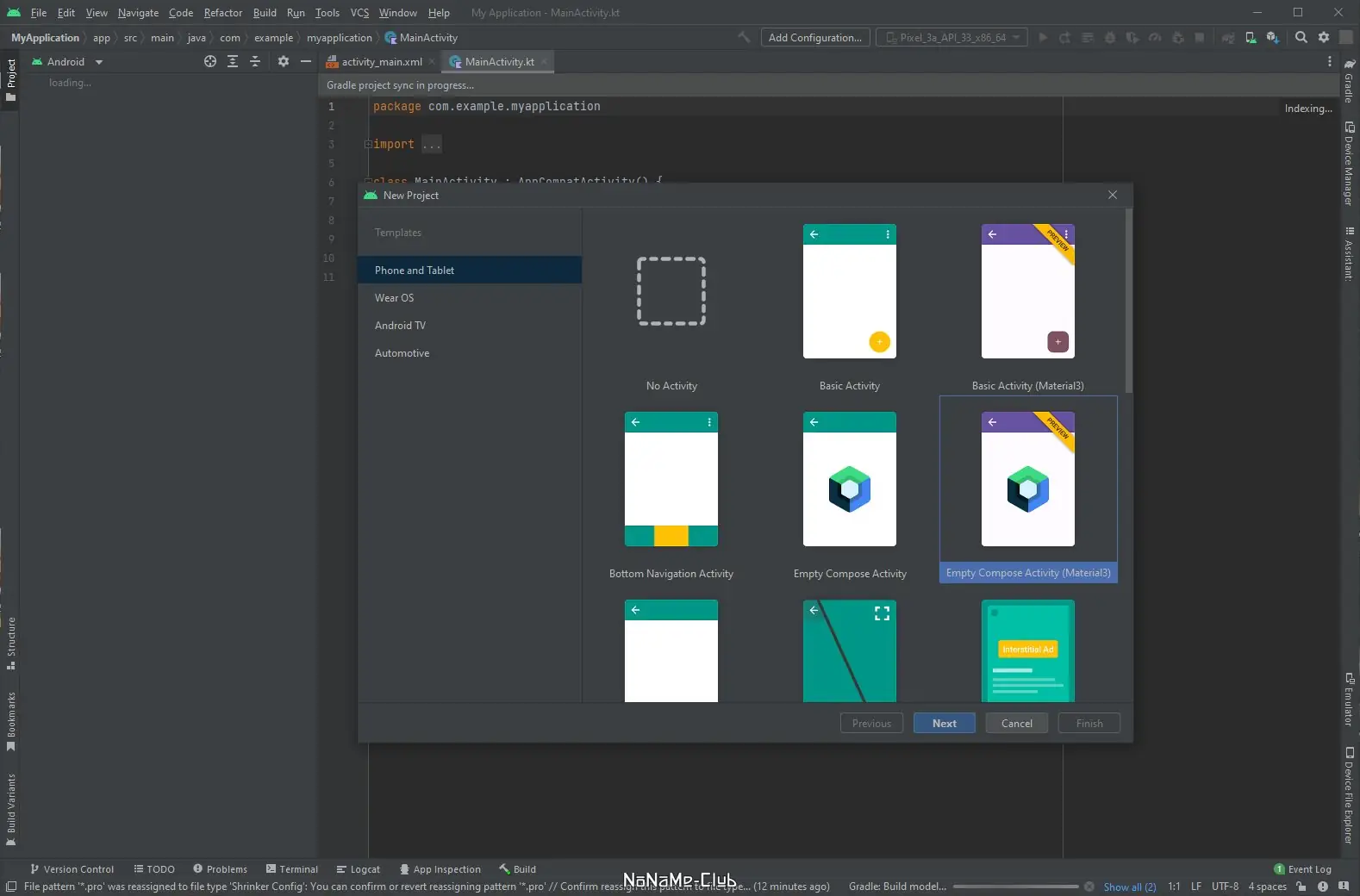The image size is (1360, 896).
Task: Click the Search Everywhere magnifier icon
Action: pyautogui.click(x=1301, y=37)
